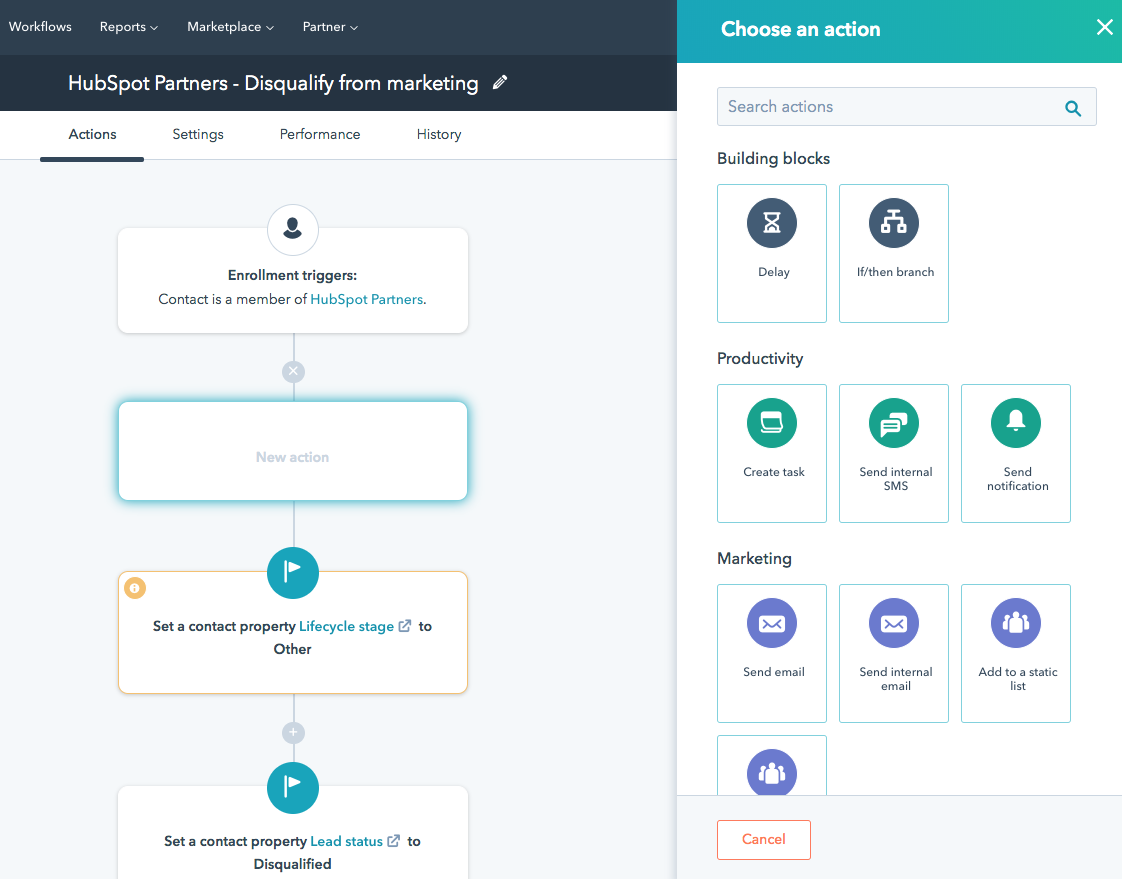
Task: Click the 'Disqualified' value text
Action: [x=293, y=864]
